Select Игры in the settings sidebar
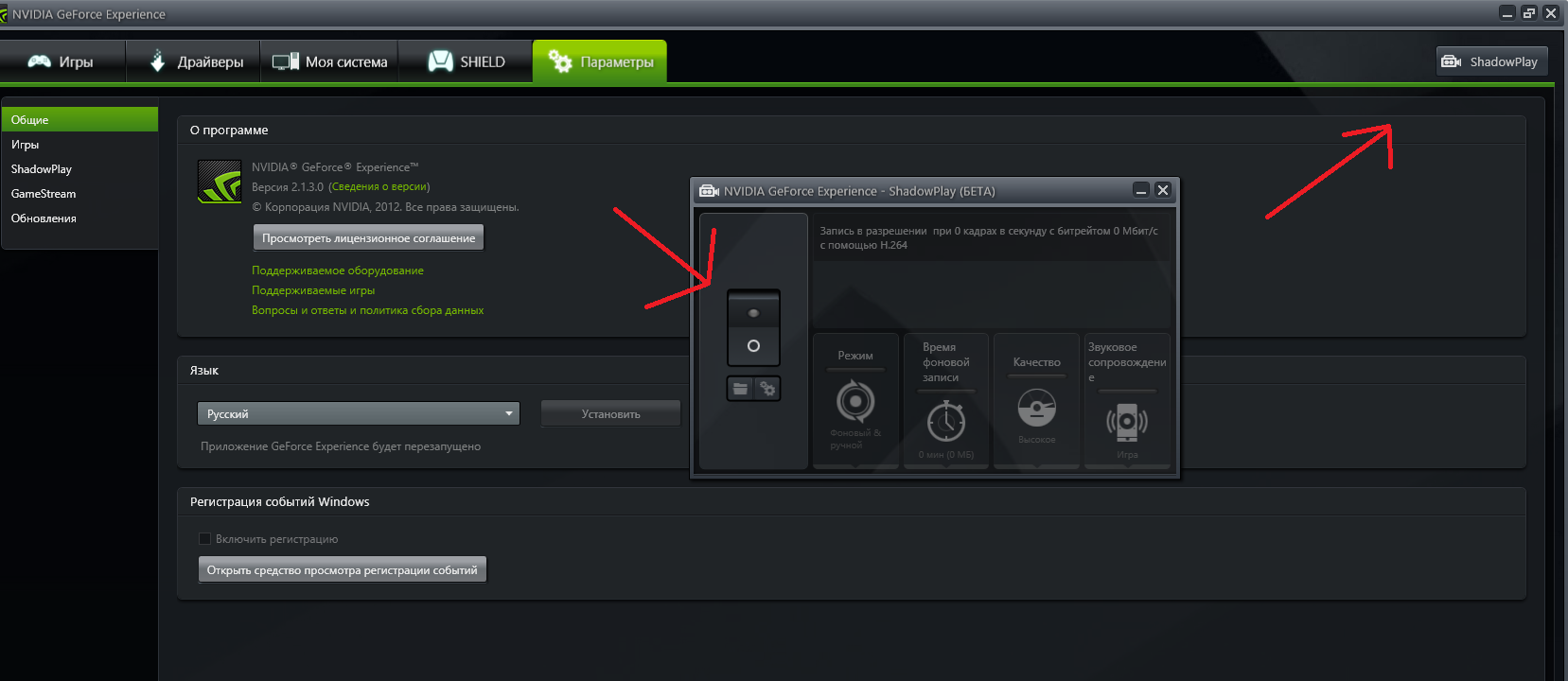The width and height of the screenshot is (1568, 681). [79, 145]
